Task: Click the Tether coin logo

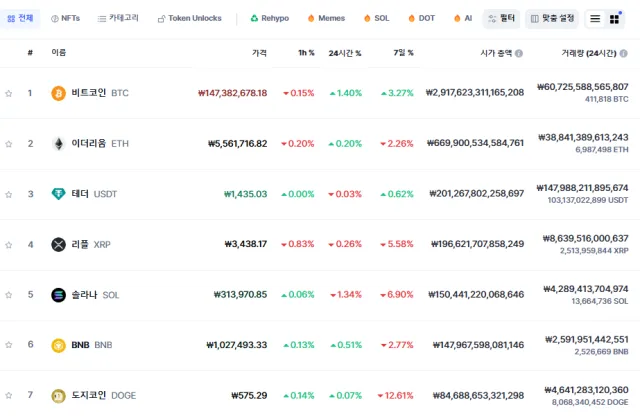Action: 58,194
